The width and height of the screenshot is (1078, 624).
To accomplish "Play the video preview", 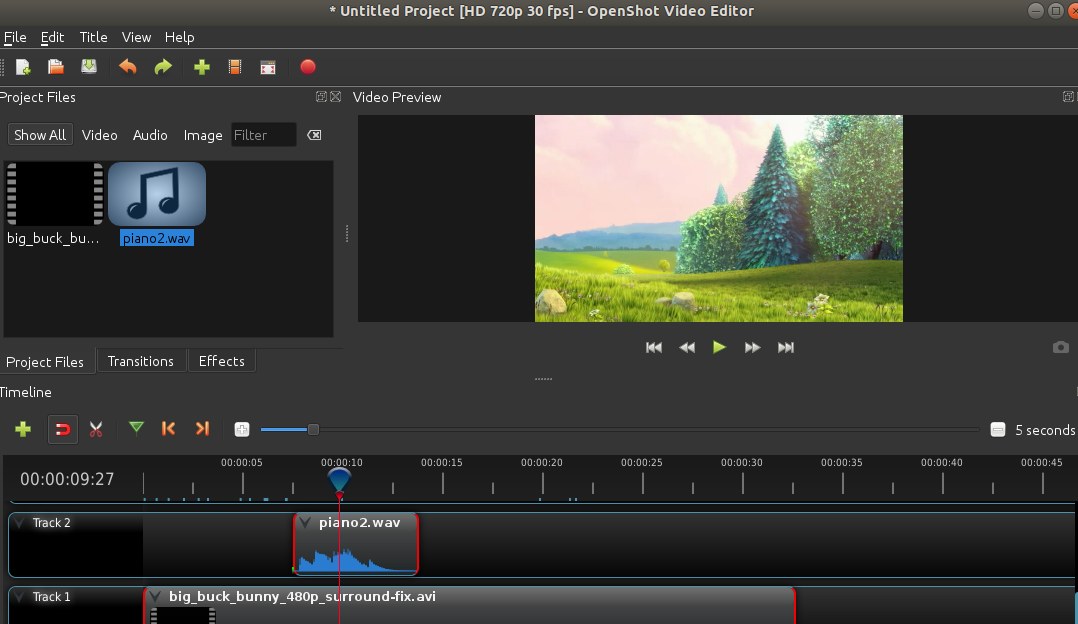I will pyautogui.click(x=719, y=347).
